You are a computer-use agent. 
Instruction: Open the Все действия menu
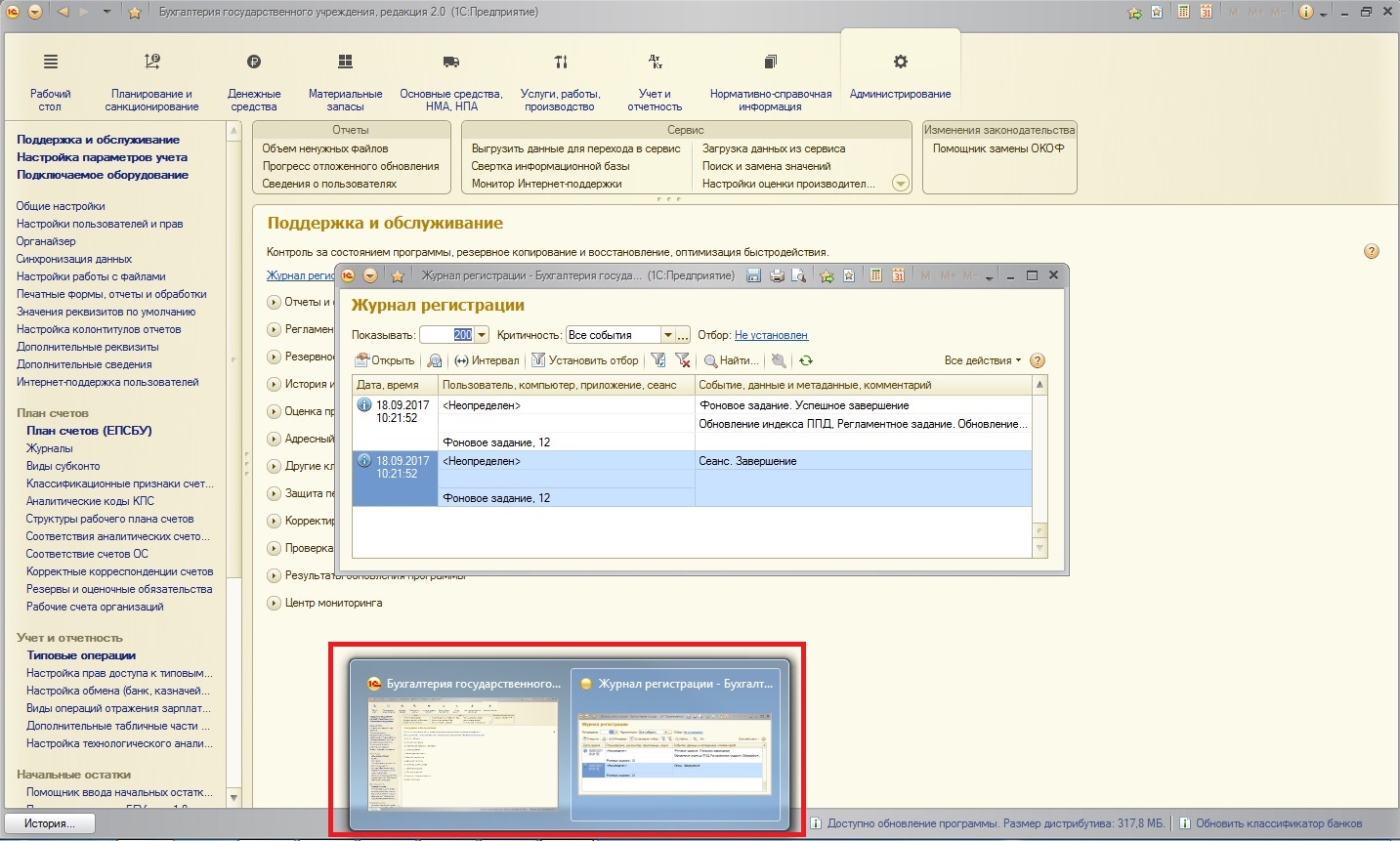pos(983,360)
